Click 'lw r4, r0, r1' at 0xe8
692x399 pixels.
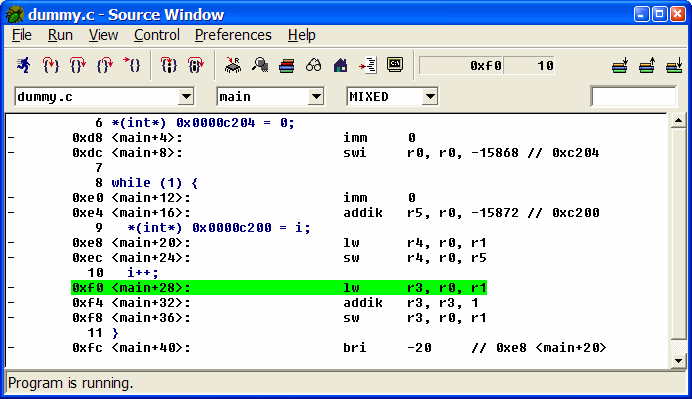(x=414, y=243)
